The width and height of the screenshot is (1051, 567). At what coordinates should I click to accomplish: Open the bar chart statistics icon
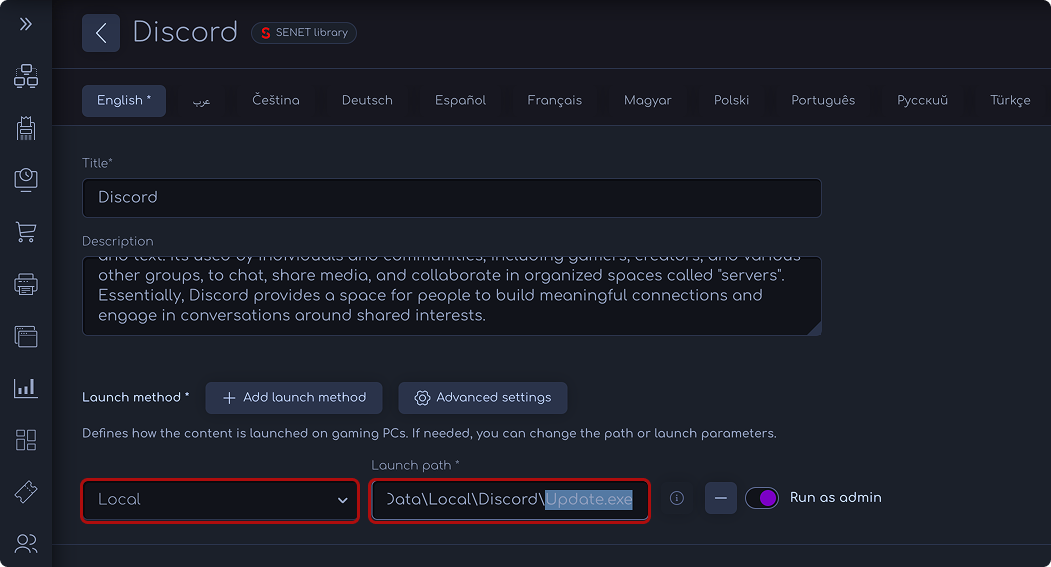[26, 388]
